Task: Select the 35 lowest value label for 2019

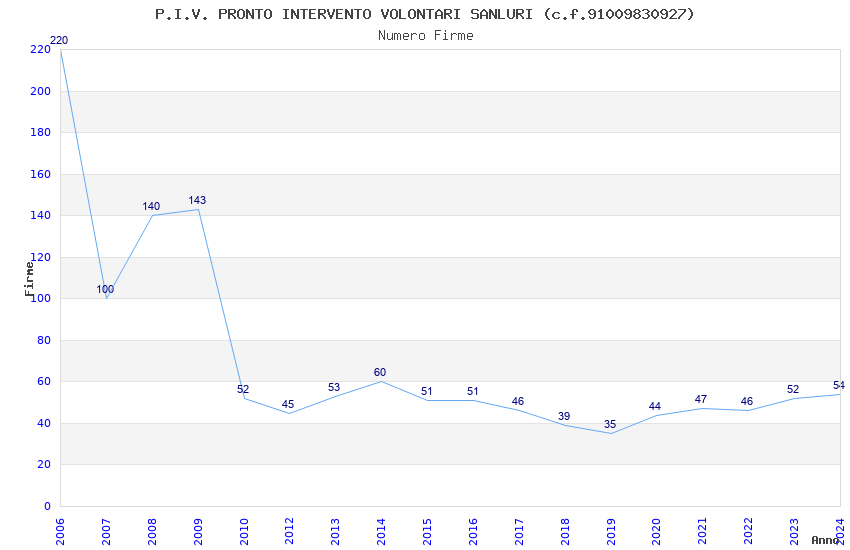Action: point(610,424)
